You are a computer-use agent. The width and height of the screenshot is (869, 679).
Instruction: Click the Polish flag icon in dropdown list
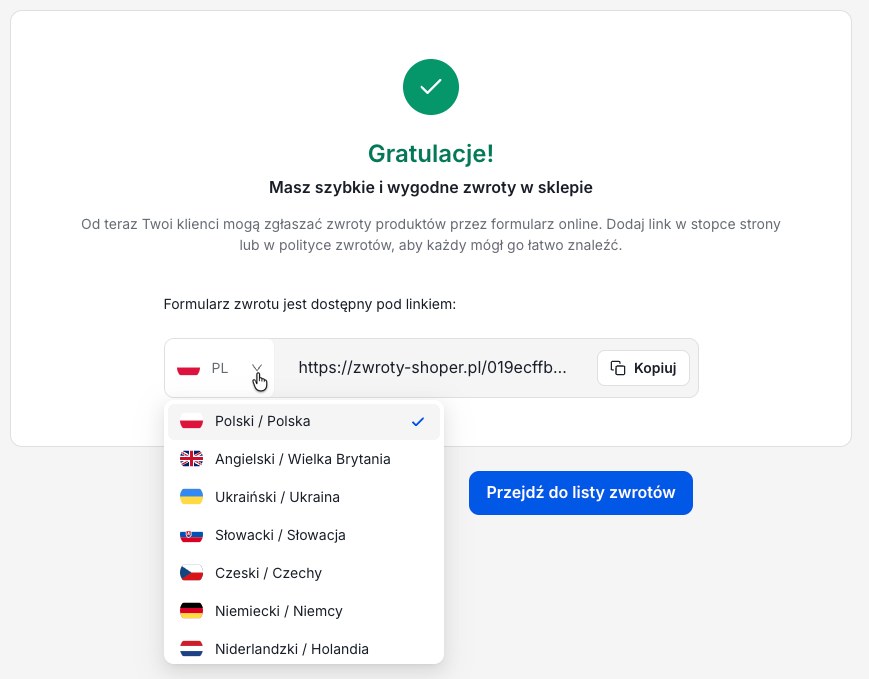191,421
